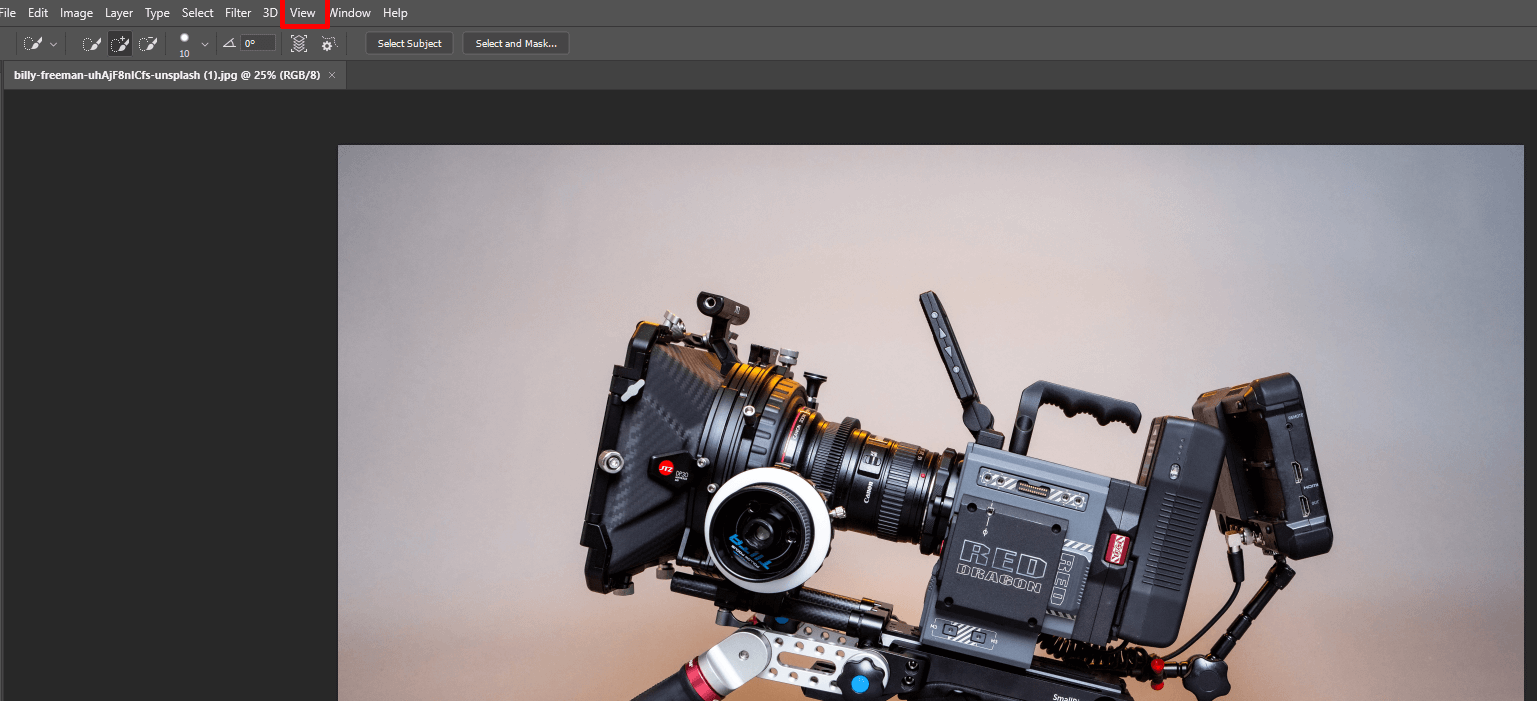The image size is (1537, 701).
Task: Choose the Add to selection mode icon
Action: pos(120,44)
